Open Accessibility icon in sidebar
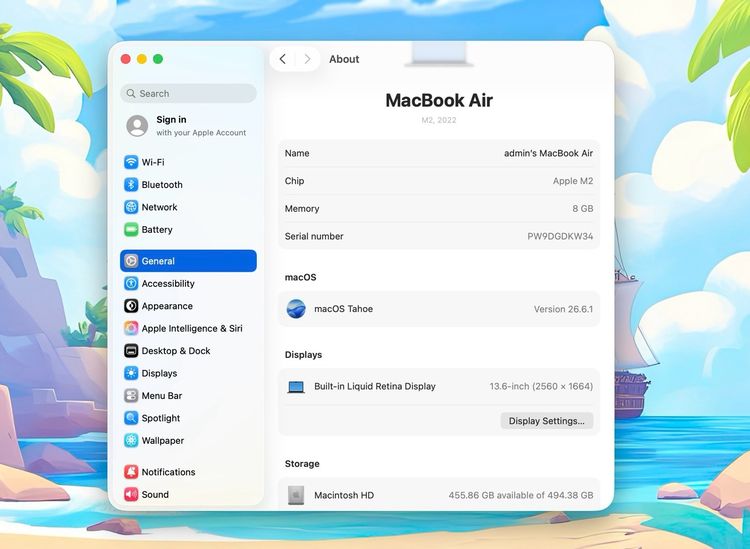750x549 pixels. click(131, 284)
